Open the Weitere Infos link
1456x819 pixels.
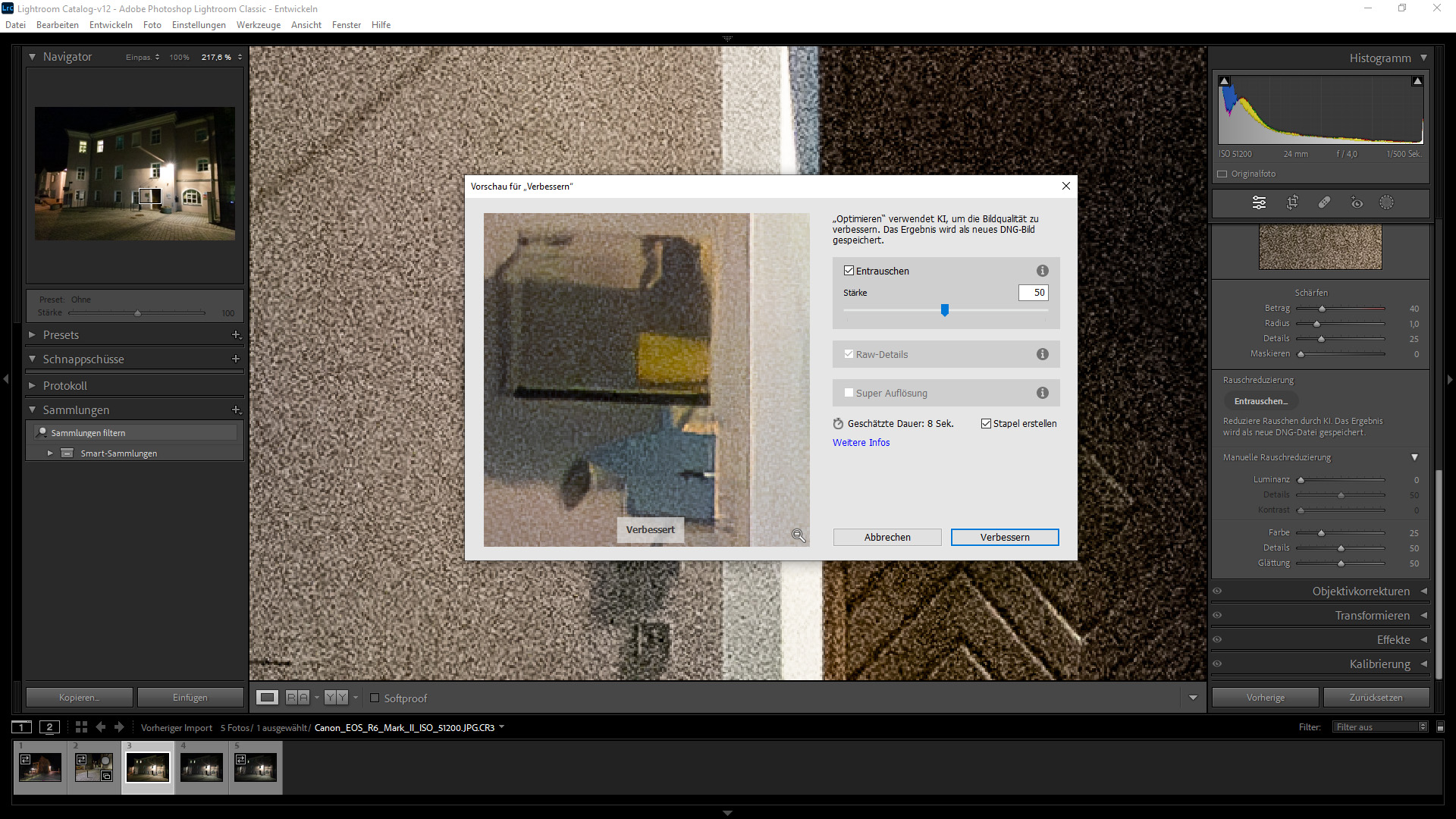tap(861, 443)
